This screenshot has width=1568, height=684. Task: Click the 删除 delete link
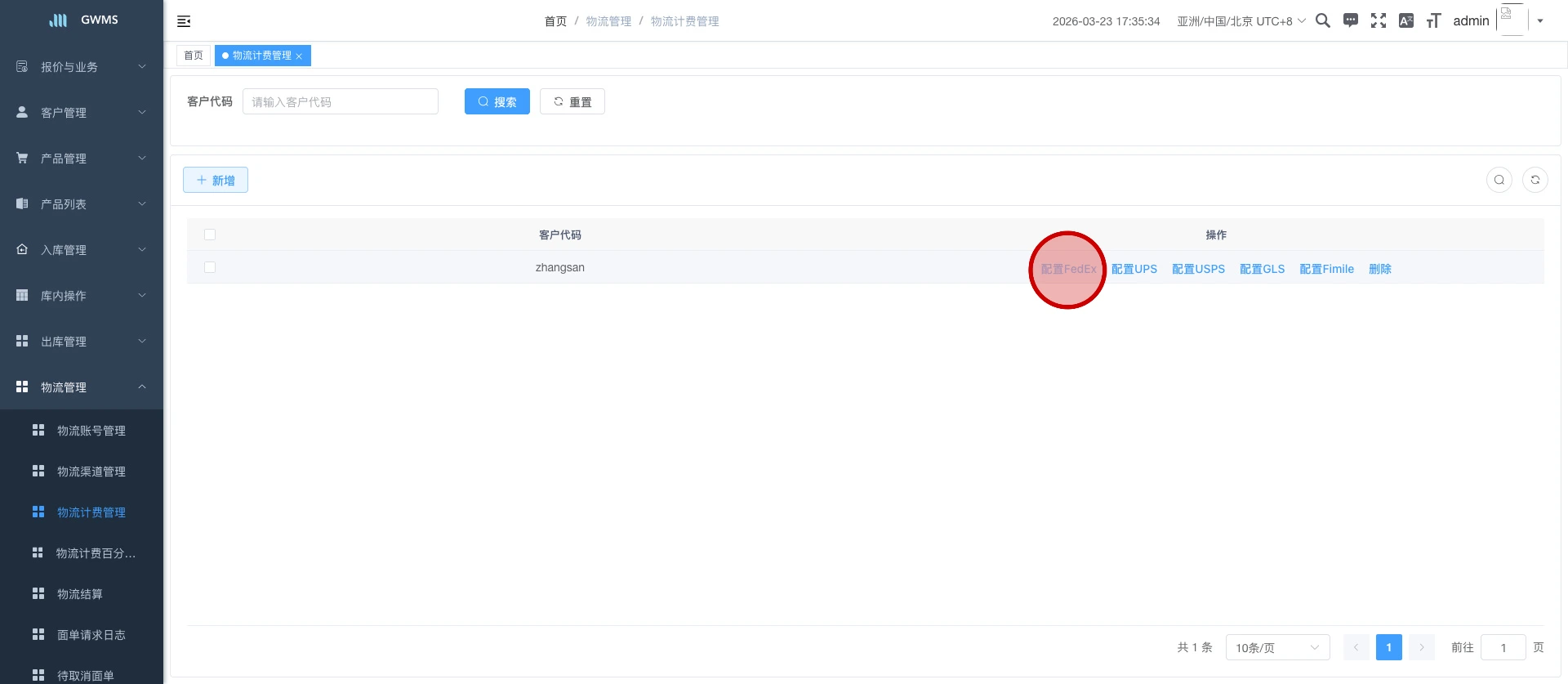point(1380,269)
